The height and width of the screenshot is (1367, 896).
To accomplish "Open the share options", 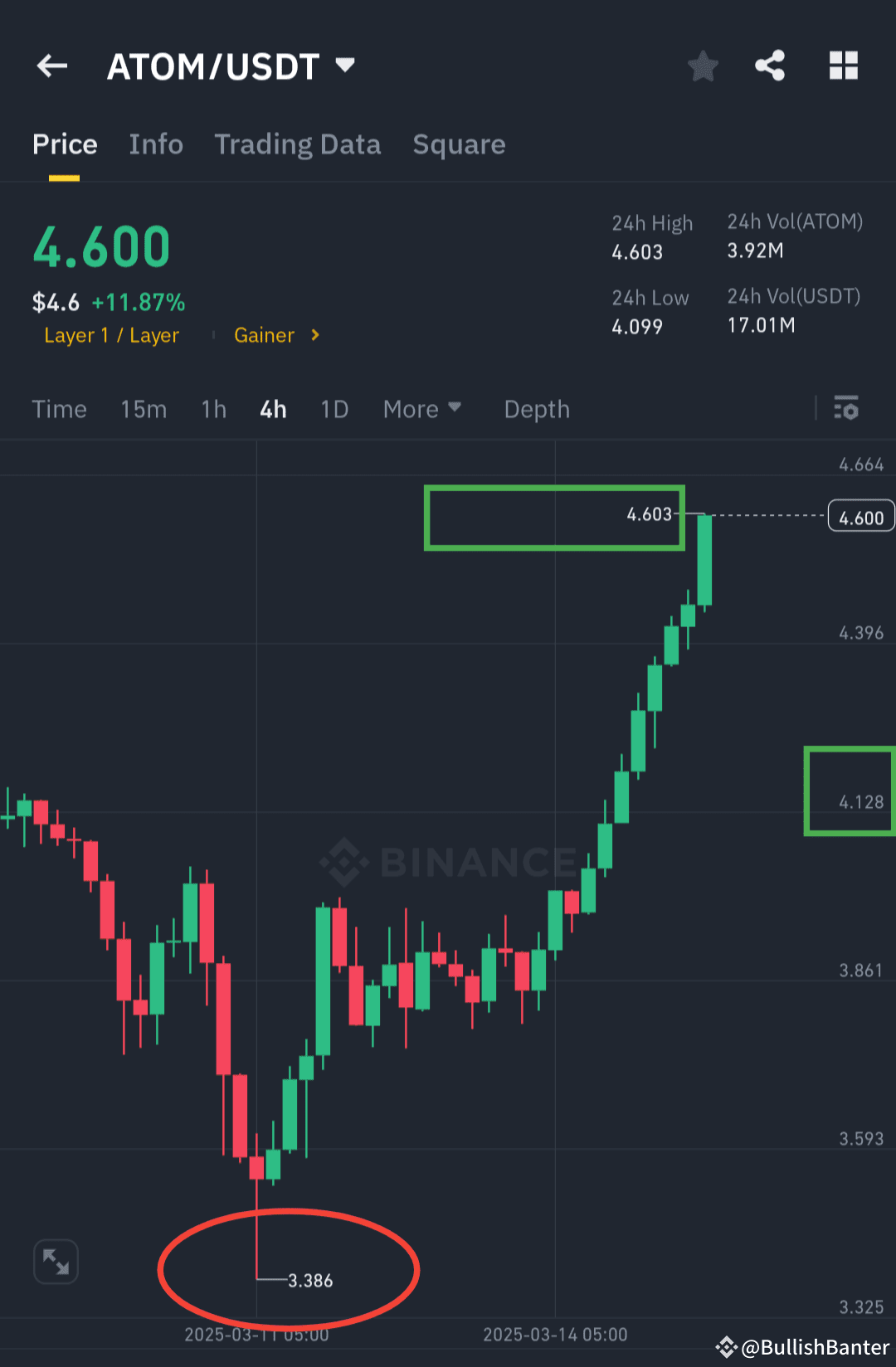I will [x=769, y=66].
